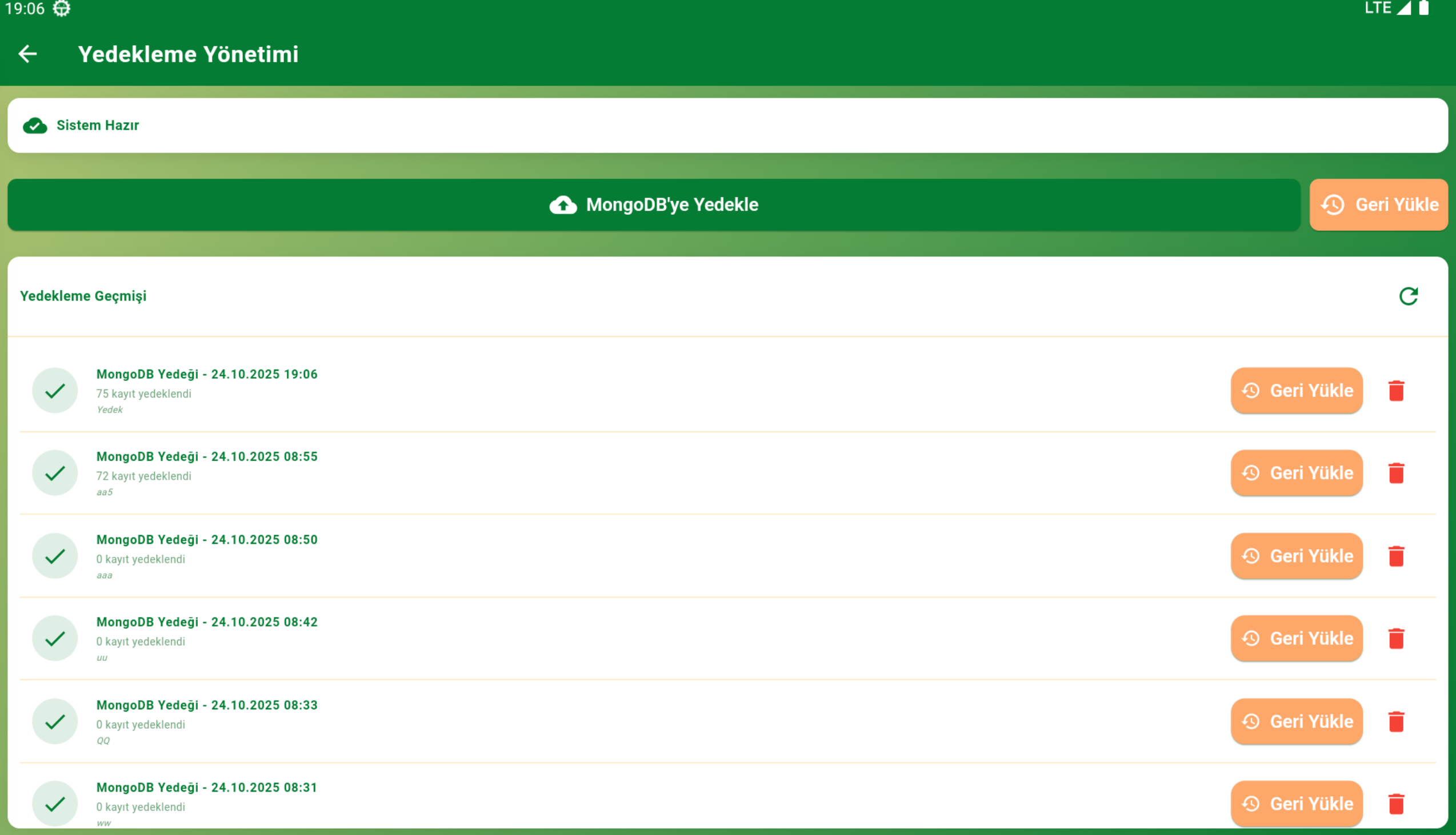The height and width of the screenshot is (835, 1456).
Task: Remove the 08:33 backup via trash
Action: tap(1396, 721)
